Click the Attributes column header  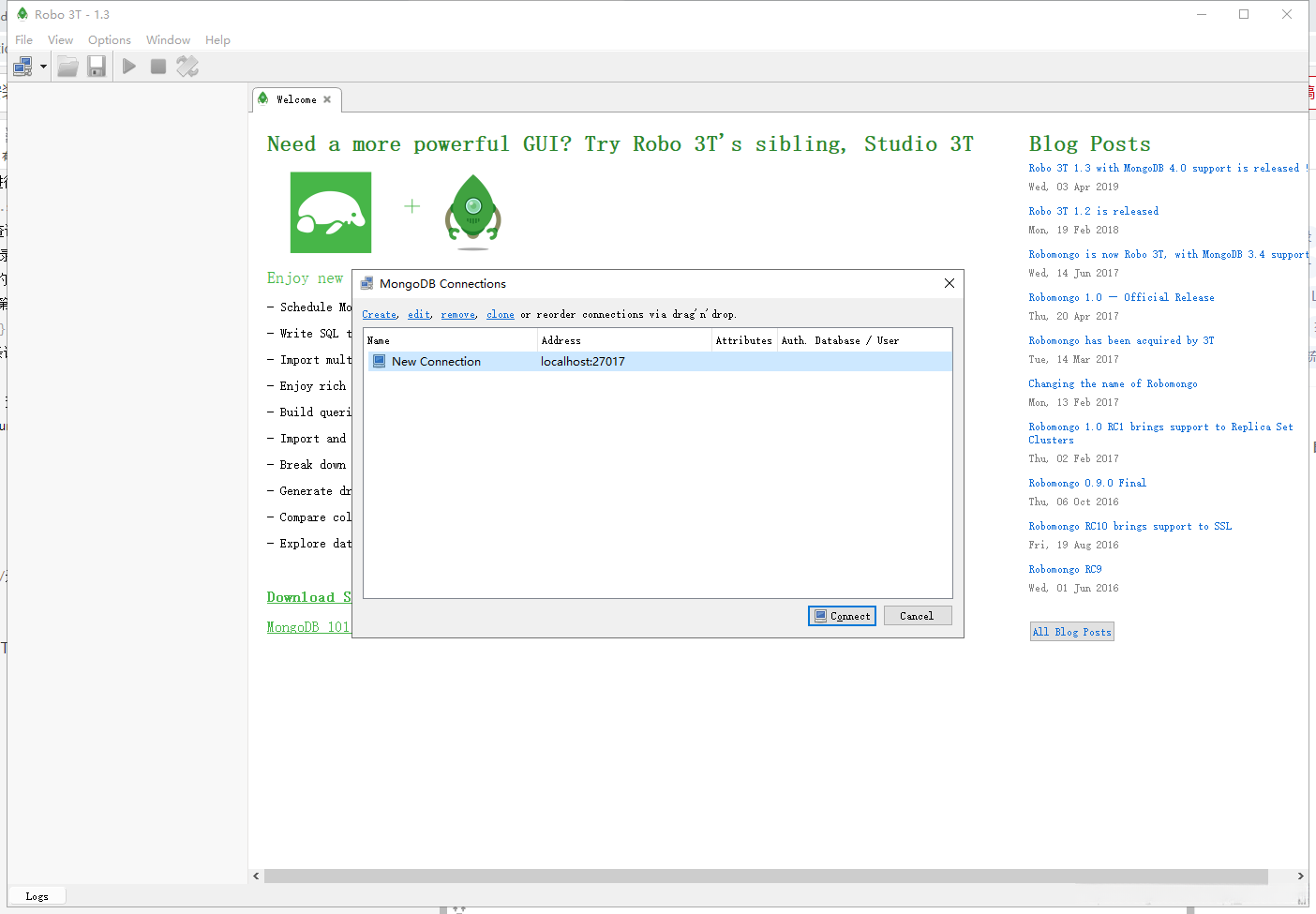pos(744,341)
